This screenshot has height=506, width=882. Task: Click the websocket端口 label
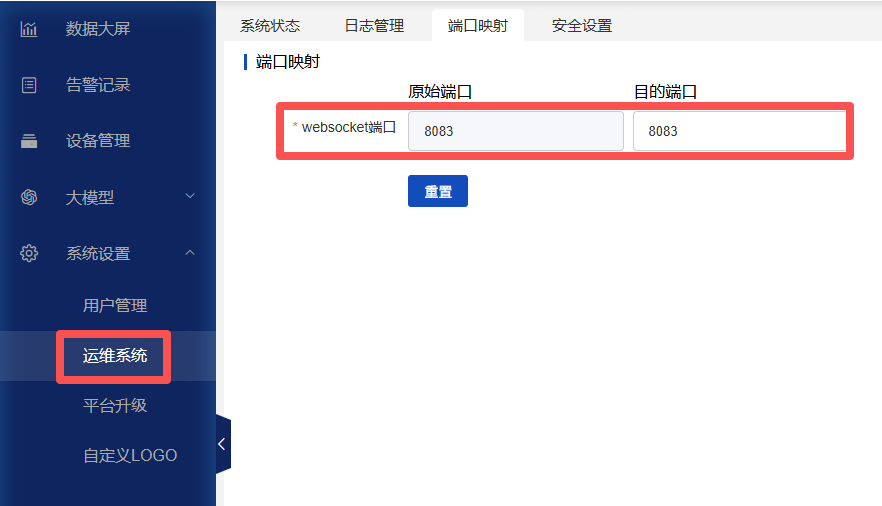click(348, 128)
